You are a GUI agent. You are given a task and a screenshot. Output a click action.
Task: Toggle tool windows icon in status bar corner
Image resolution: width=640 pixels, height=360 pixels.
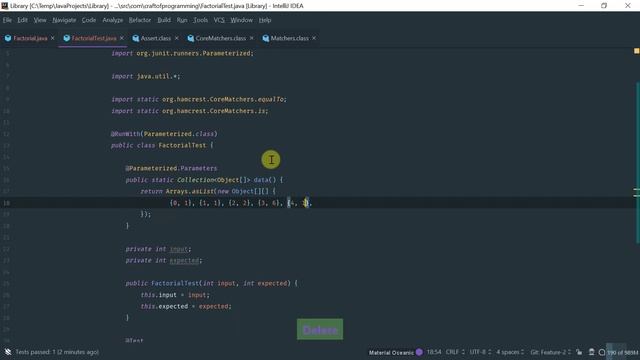pos(8,352)
